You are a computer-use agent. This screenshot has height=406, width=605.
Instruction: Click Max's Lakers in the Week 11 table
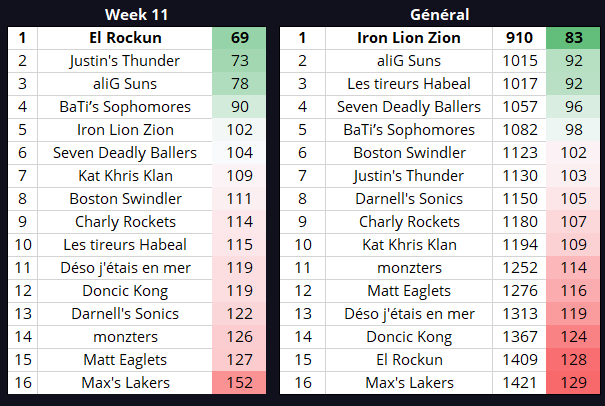pos(125,383)
